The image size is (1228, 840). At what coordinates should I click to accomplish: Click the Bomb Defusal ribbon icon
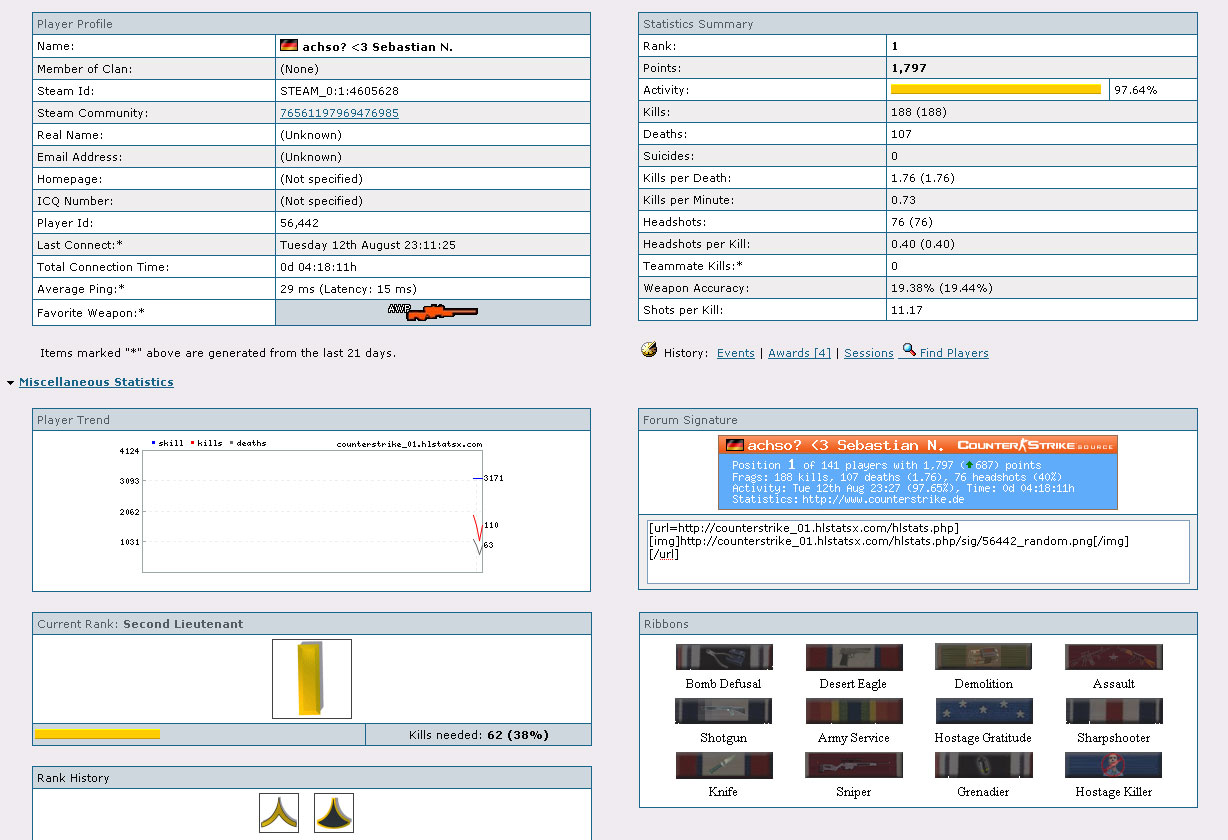723,657
